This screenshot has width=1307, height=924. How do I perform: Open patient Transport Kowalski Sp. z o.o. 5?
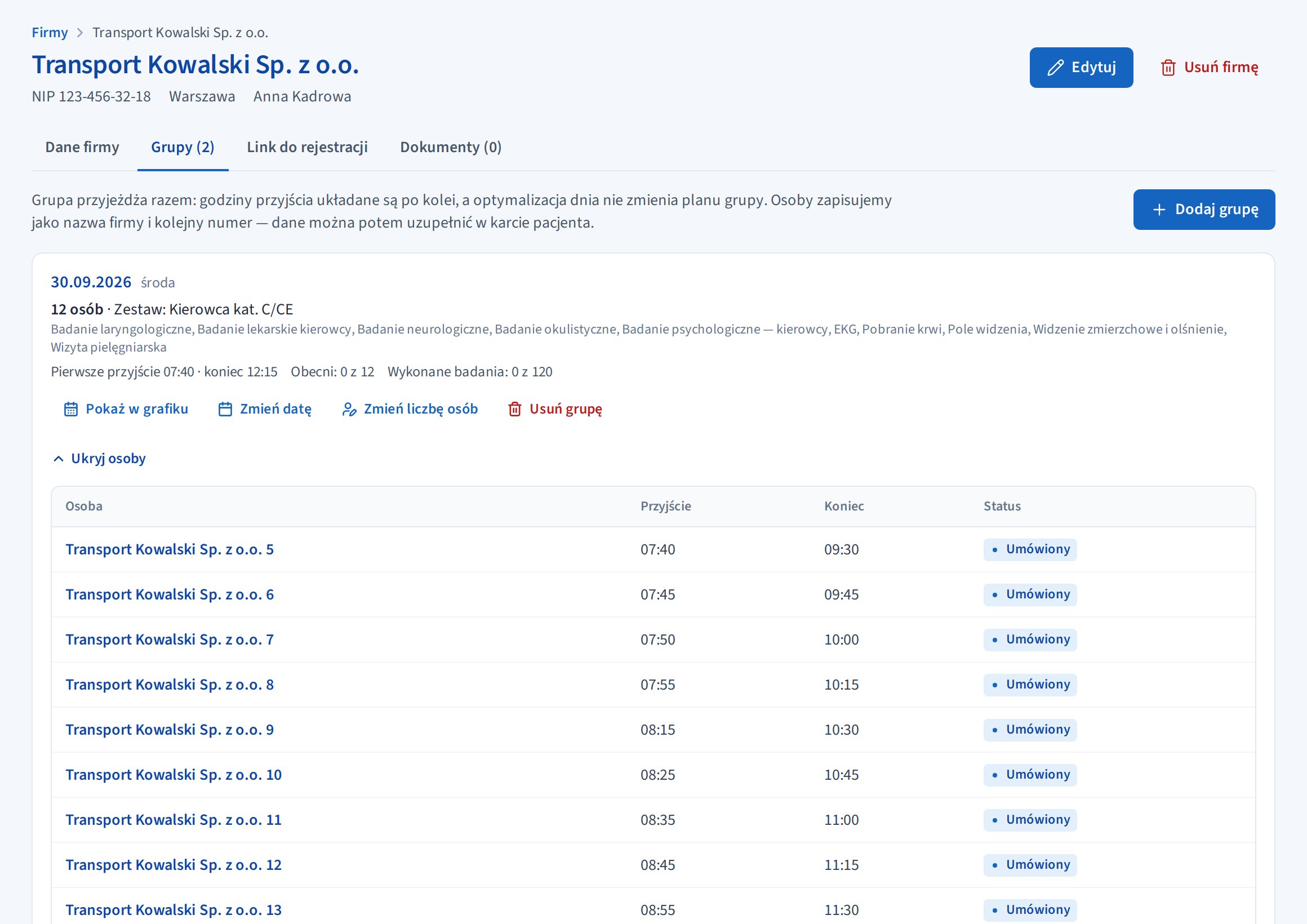coord(170,549)
